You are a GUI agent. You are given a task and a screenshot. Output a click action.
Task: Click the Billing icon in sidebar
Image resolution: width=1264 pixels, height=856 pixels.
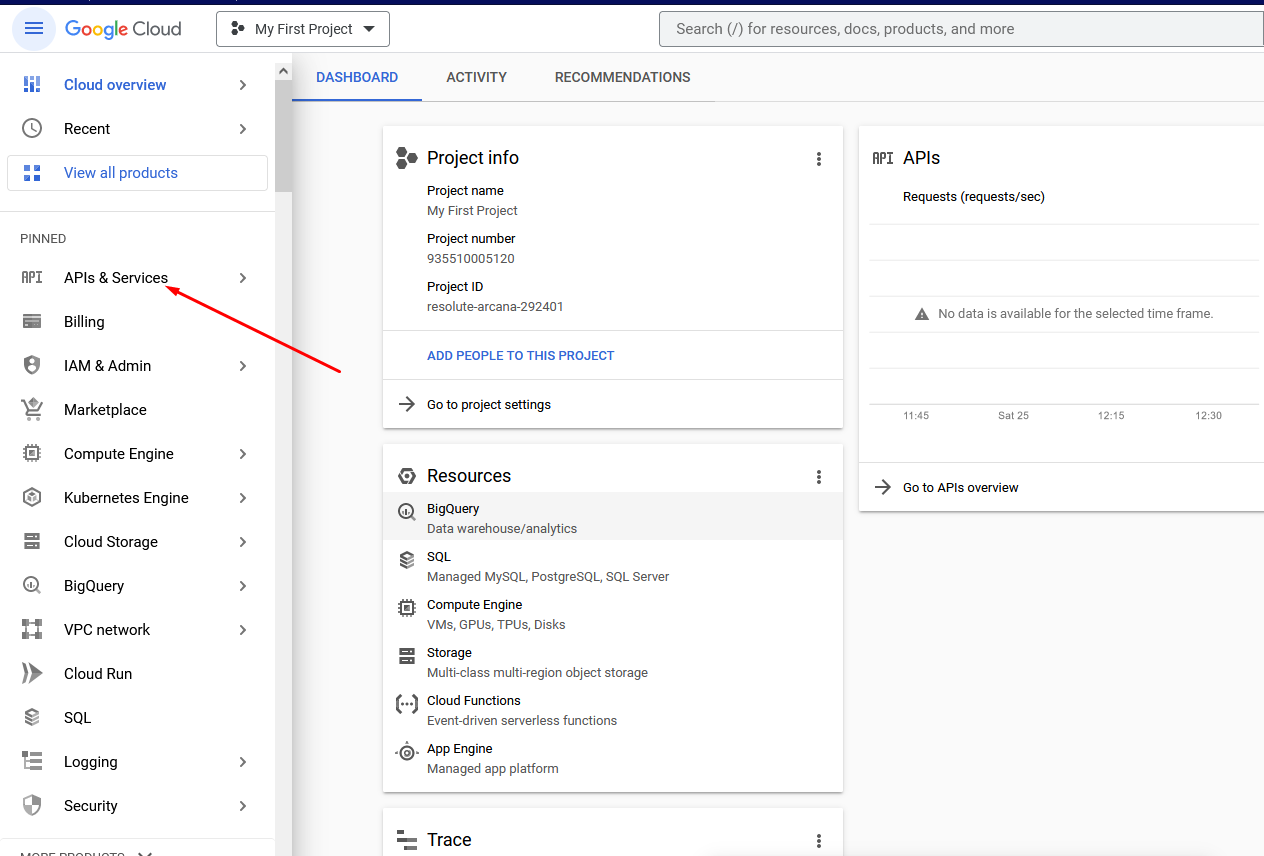32,322
